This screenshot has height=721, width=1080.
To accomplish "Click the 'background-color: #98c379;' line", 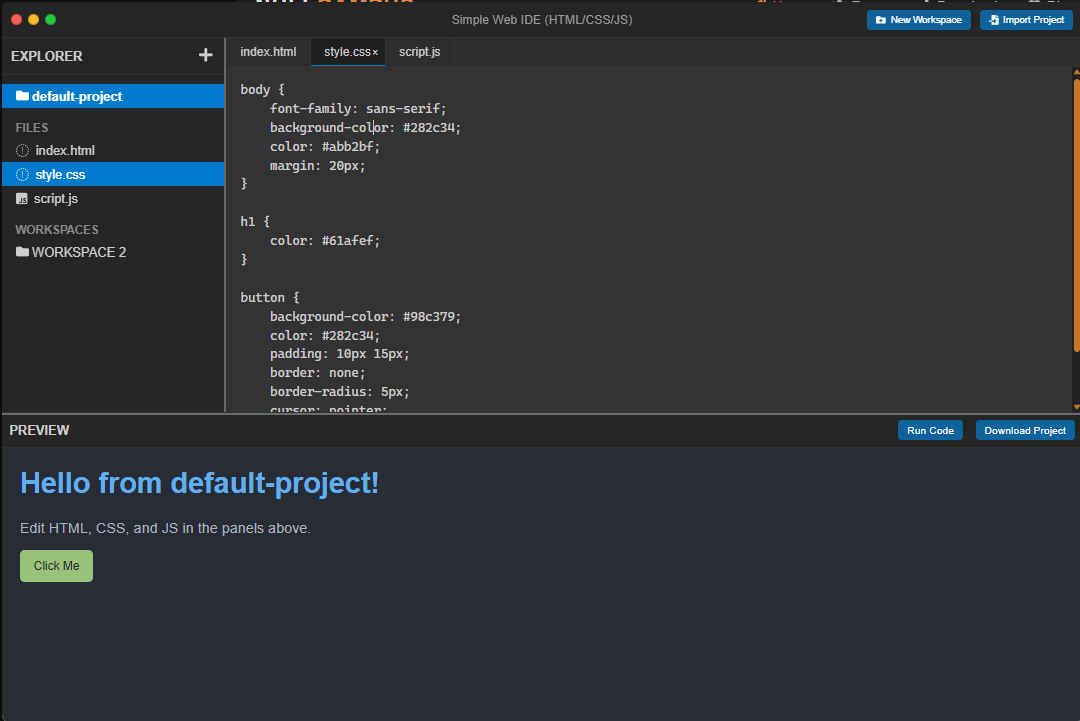I will tap(365, 317).
